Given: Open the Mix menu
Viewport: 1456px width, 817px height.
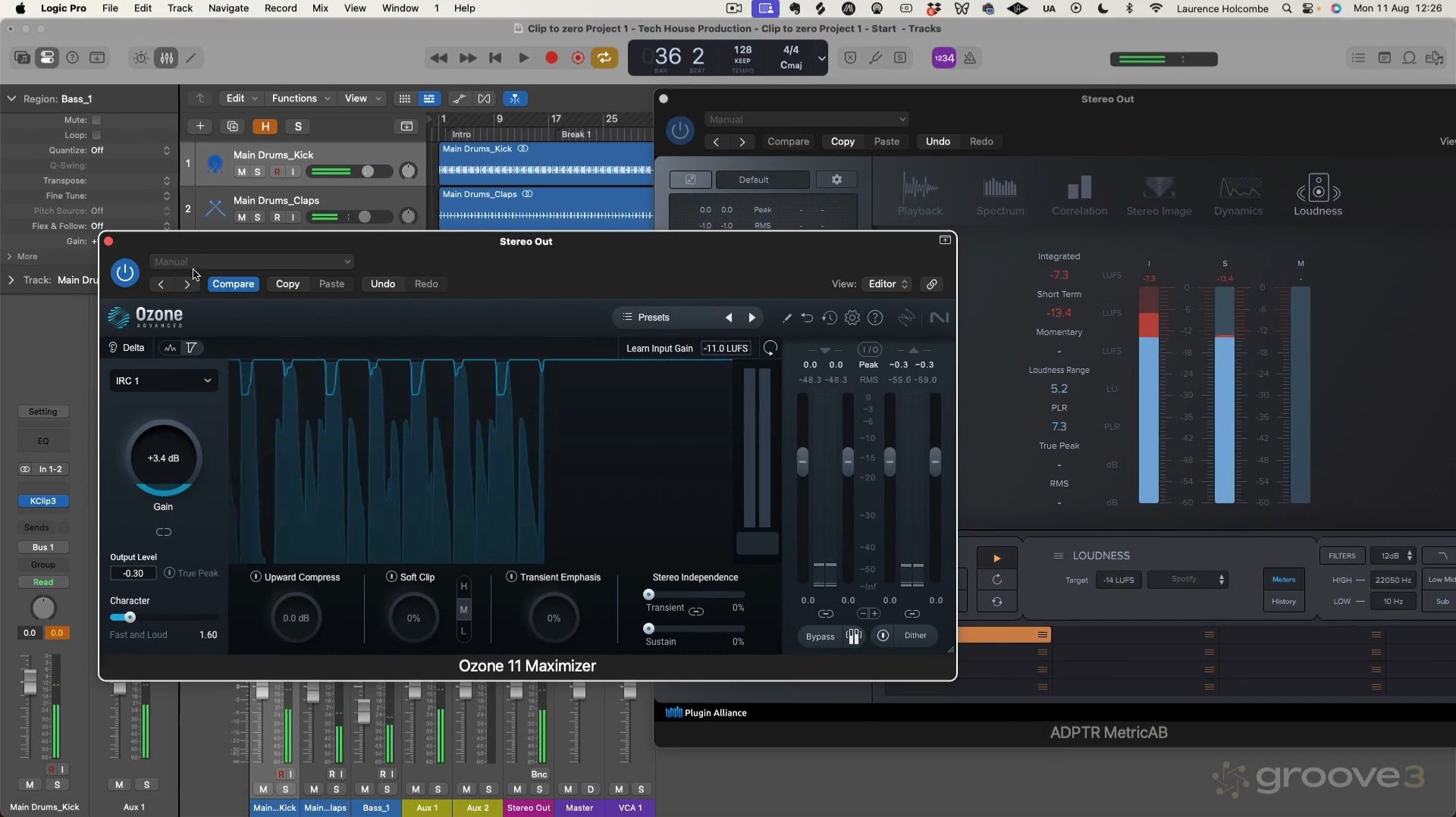Looking at the screenshot, I should (320, 8).
